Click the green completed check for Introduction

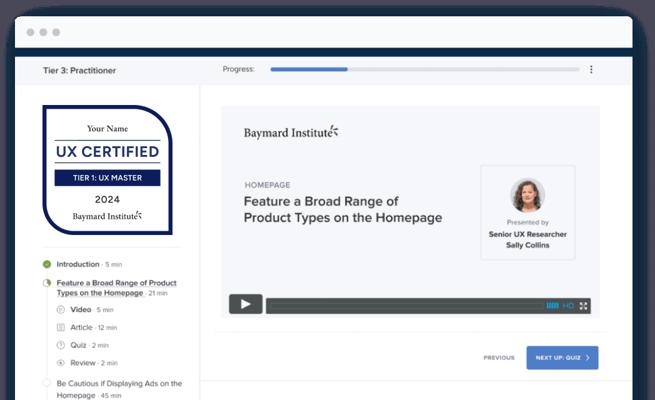click(47, 264)
